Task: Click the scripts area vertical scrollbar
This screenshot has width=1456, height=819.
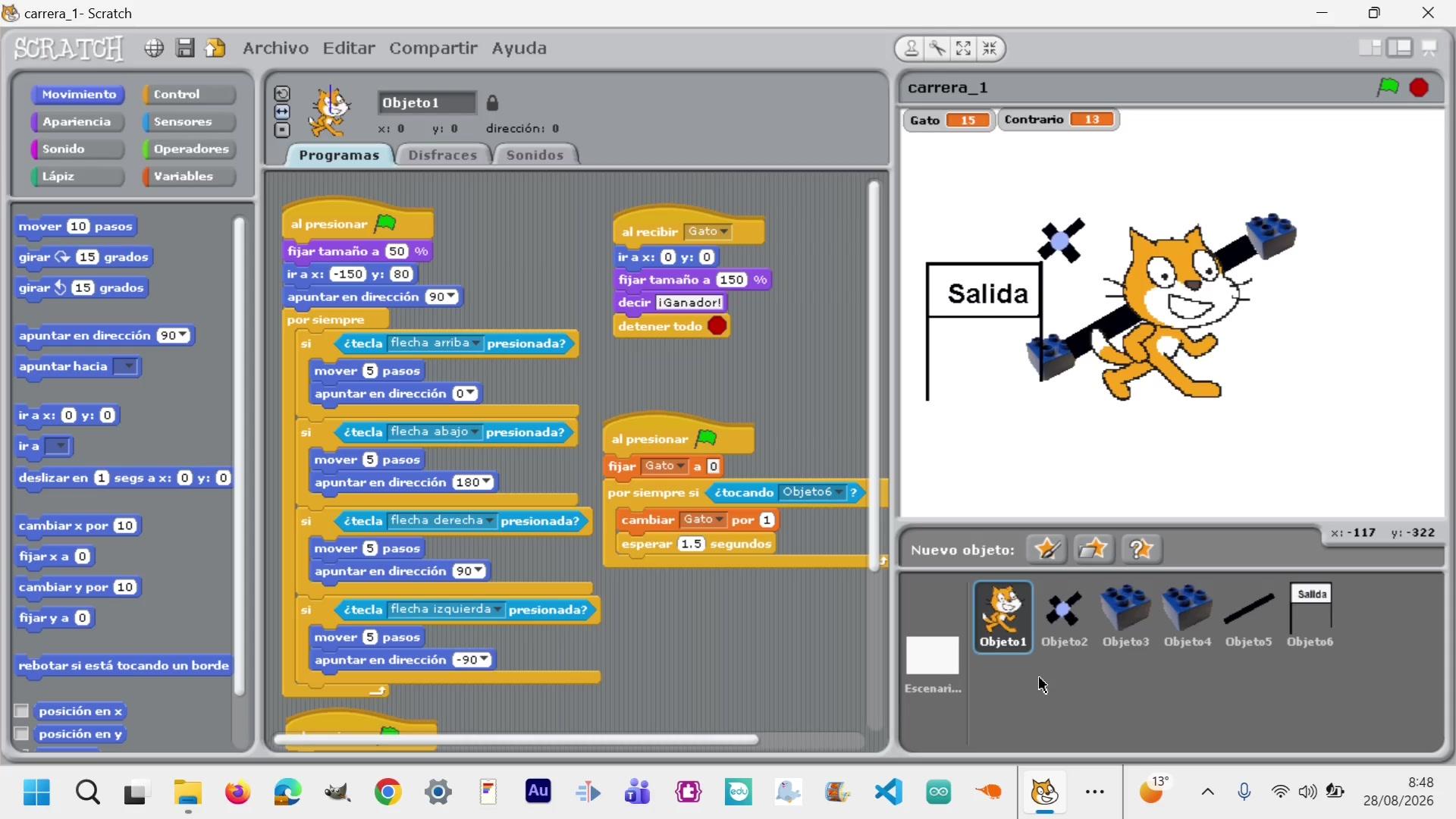Action: (874, 375)
